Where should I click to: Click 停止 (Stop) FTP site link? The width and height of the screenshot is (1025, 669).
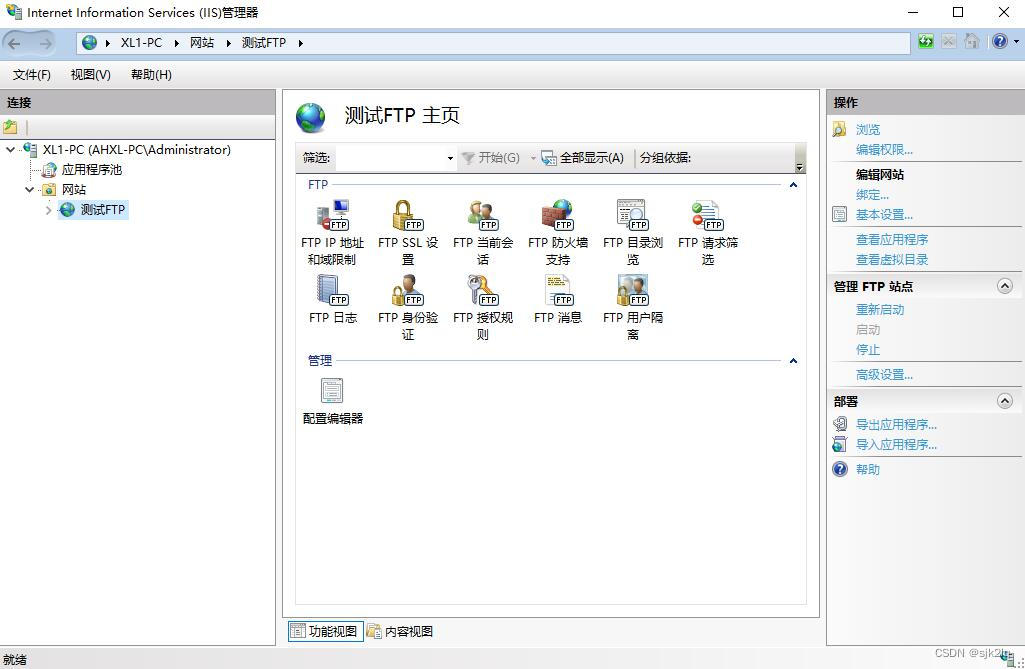tap(867, 349)
